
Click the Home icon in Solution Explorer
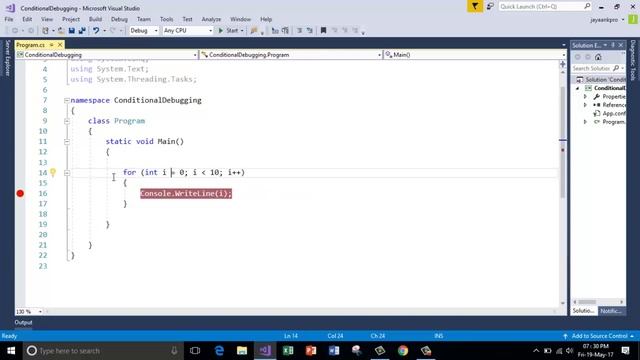598,57
